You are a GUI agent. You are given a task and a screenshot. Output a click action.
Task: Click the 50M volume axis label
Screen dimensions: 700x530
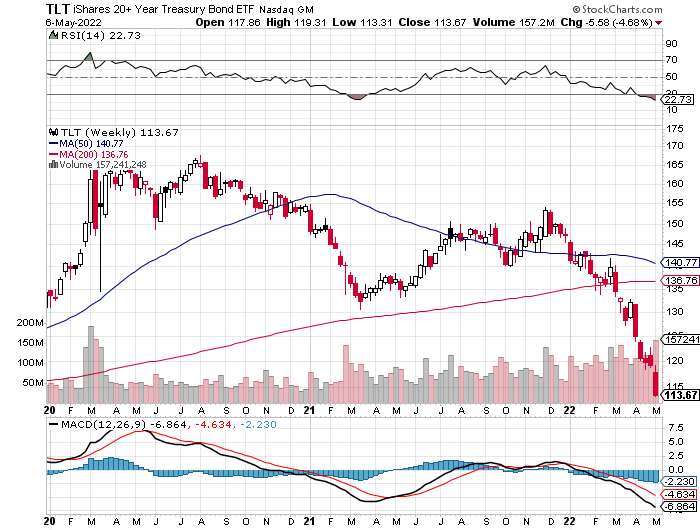[33, 383]
